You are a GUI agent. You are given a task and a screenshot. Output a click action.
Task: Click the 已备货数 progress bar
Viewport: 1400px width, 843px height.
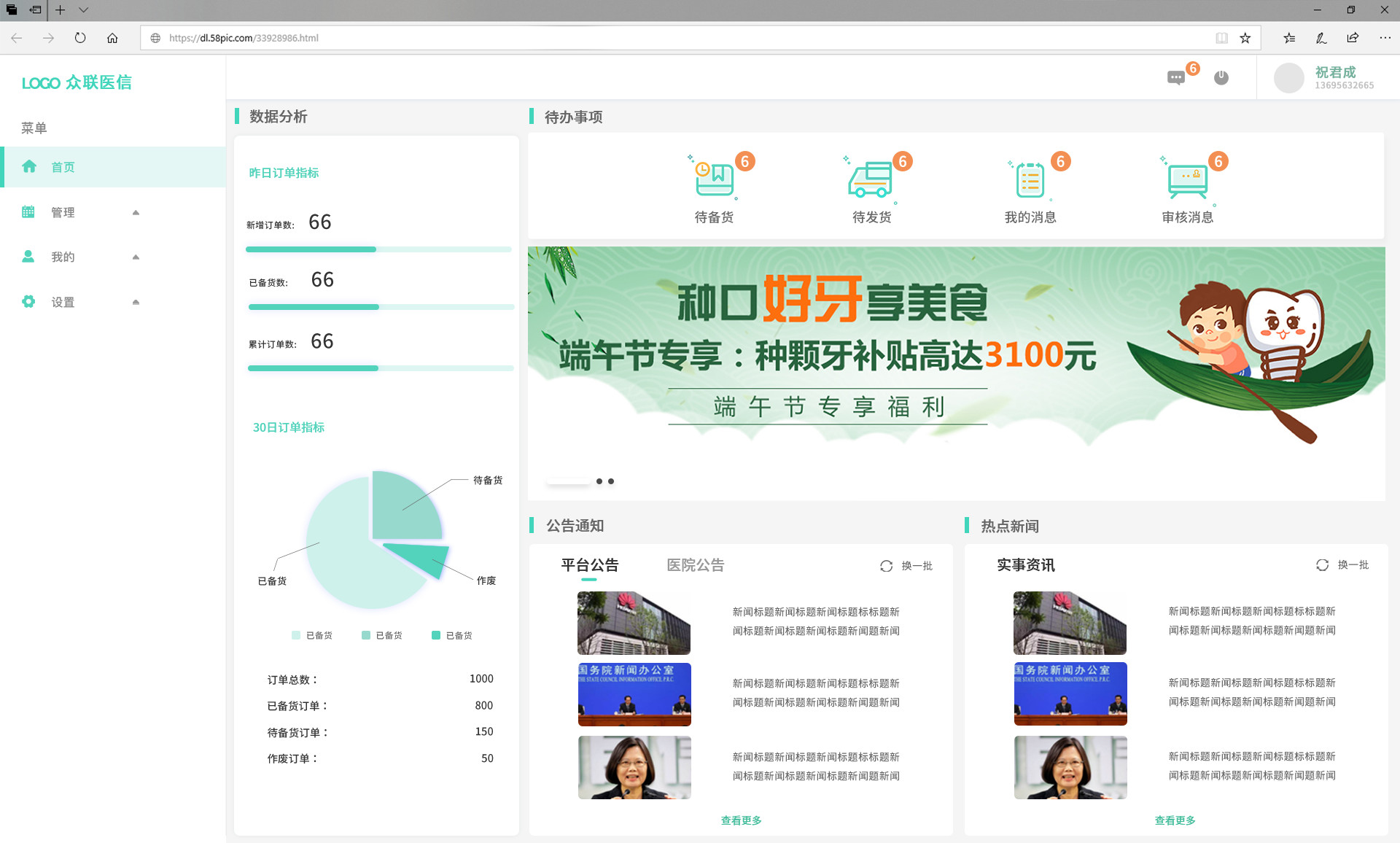381,307
